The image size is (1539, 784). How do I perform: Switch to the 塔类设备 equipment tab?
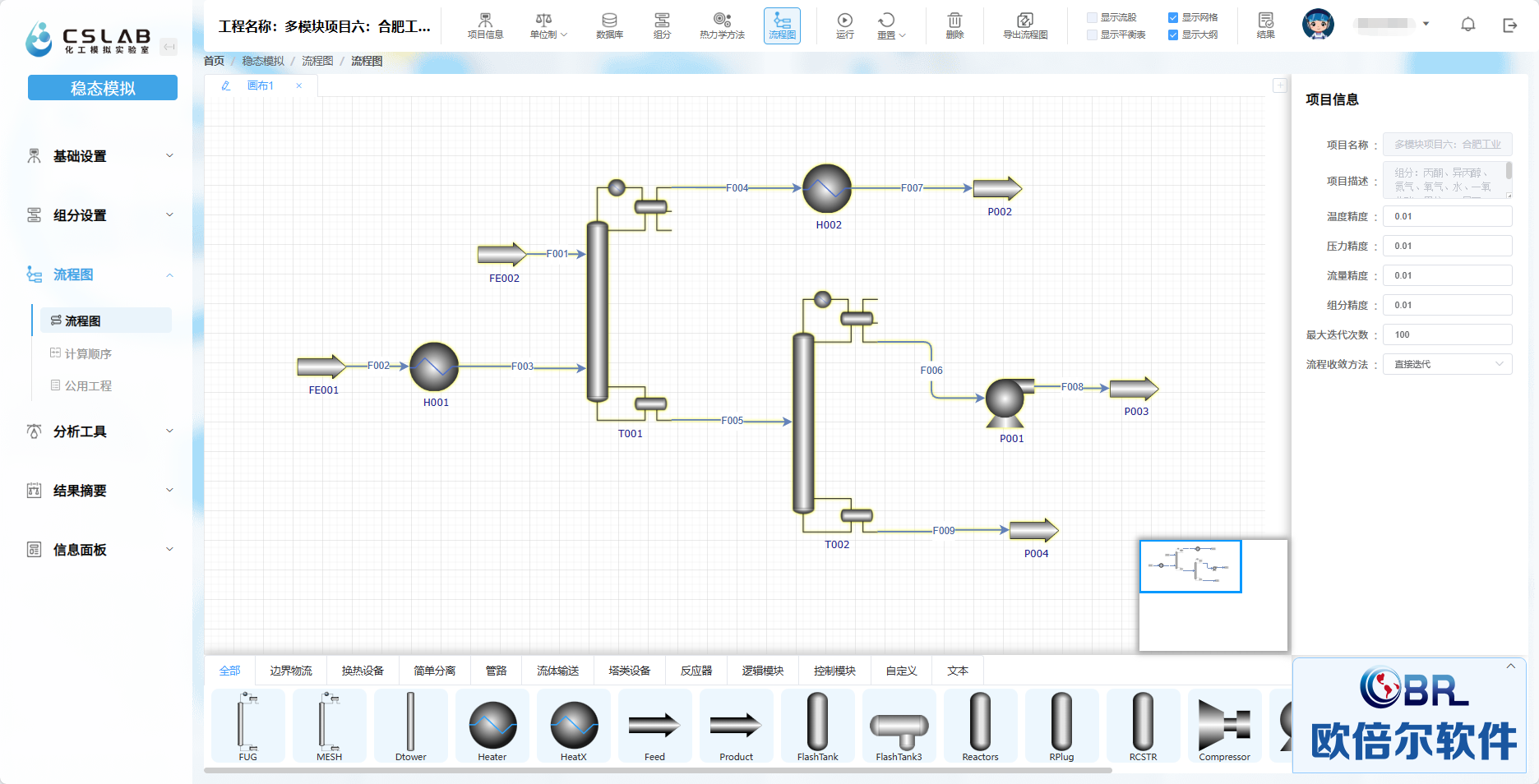[x=629, y=671]
